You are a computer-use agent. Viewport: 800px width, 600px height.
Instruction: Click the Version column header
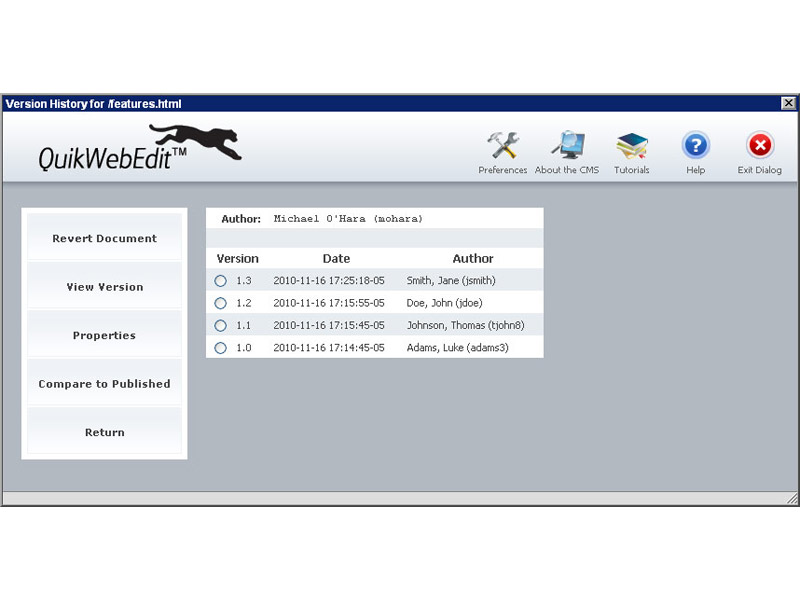(237, 259)
